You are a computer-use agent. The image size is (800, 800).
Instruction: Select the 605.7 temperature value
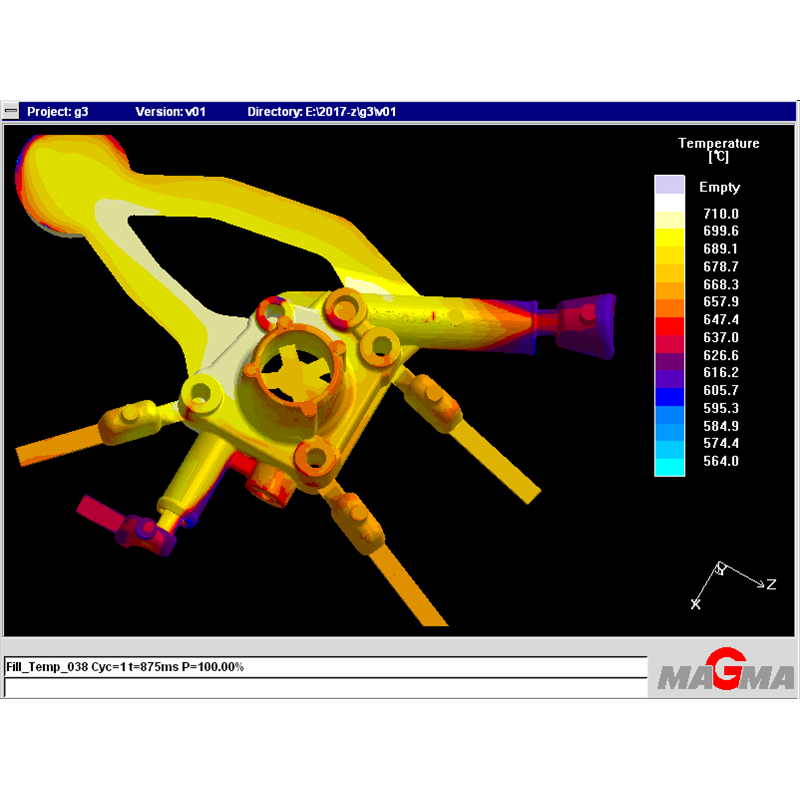coord(720,390)
